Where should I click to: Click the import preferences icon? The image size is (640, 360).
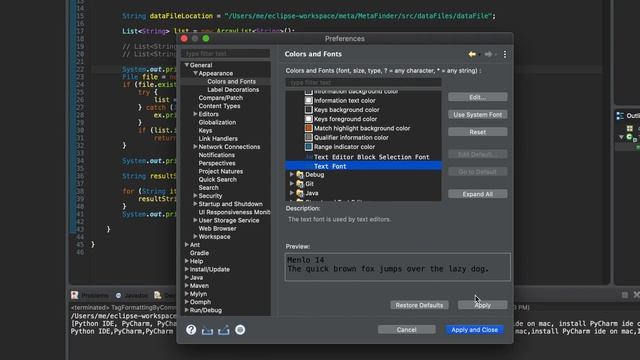click(207, 330)
